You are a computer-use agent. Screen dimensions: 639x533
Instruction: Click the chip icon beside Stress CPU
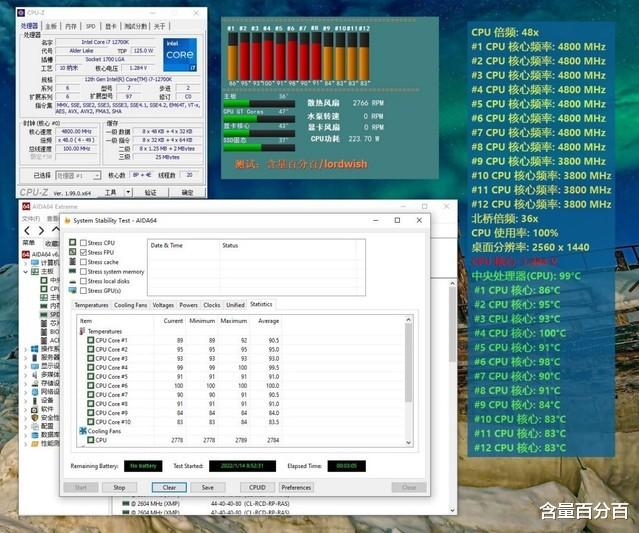click(73, 242)
